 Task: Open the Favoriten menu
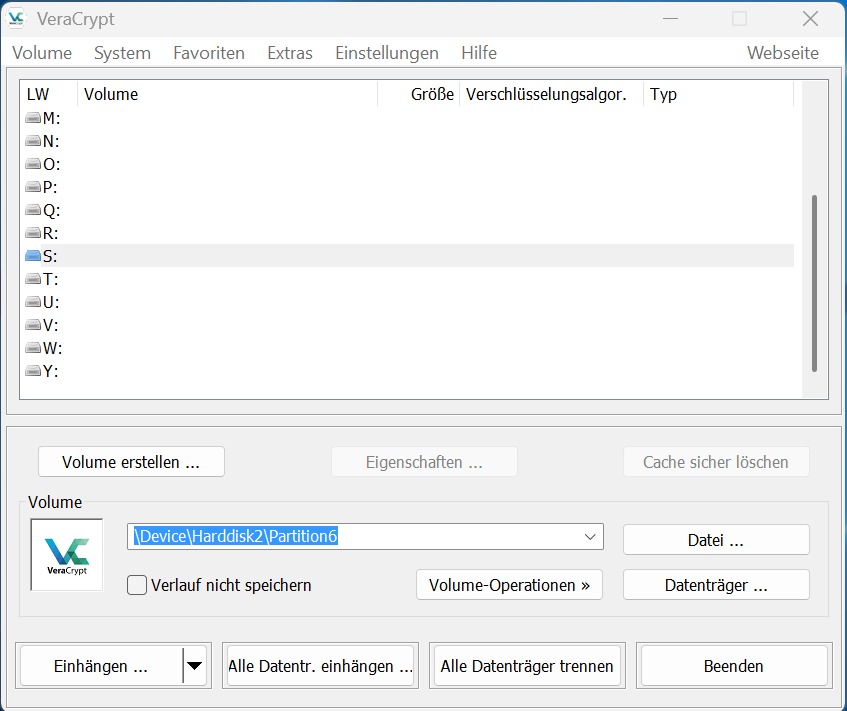pyautogui.click(x=209, y=53)
